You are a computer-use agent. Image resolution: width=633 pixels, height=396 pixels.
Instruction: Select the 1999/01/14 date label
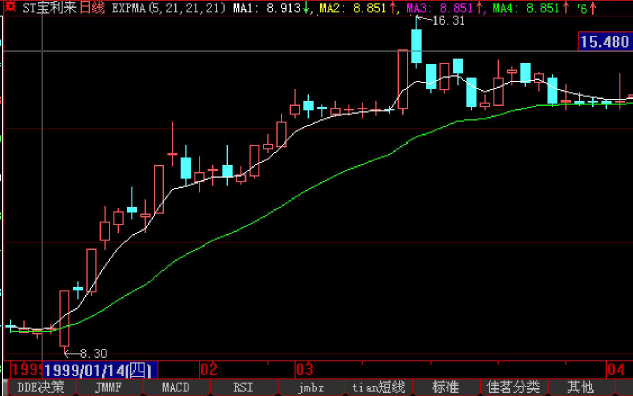[100, 370]
